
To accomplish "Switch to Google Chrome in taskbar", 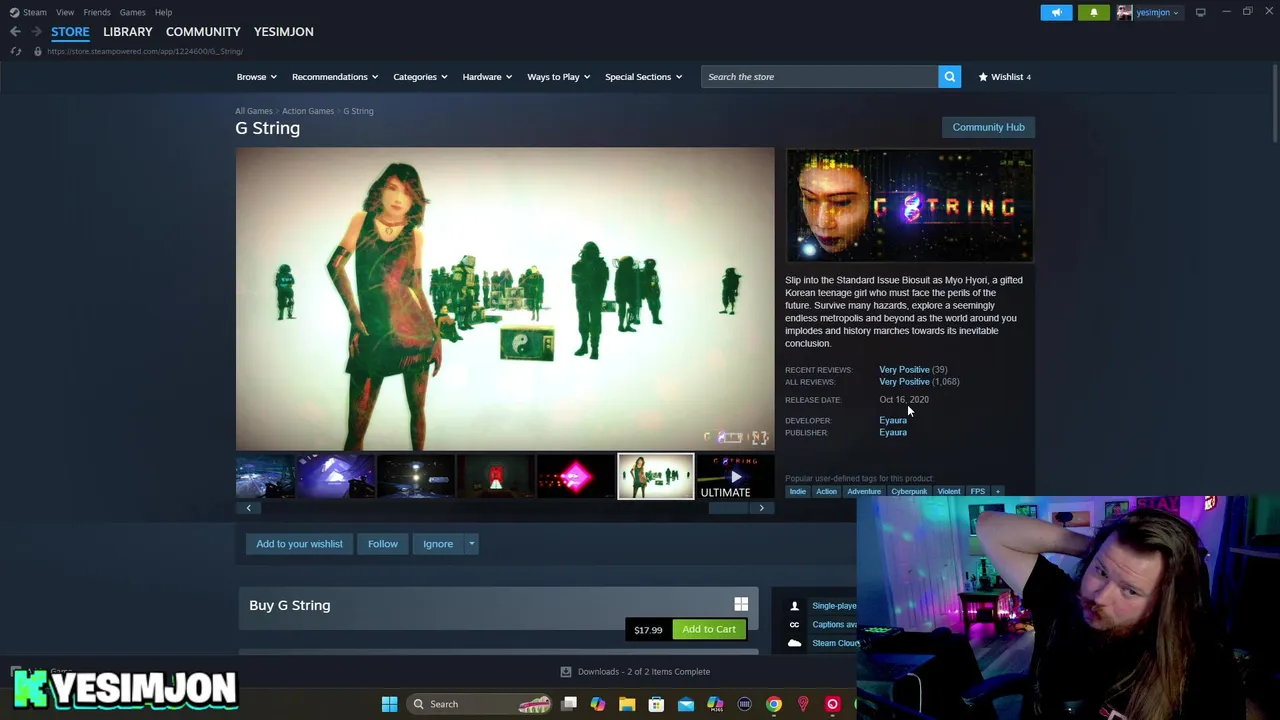I will pos(774,704).
